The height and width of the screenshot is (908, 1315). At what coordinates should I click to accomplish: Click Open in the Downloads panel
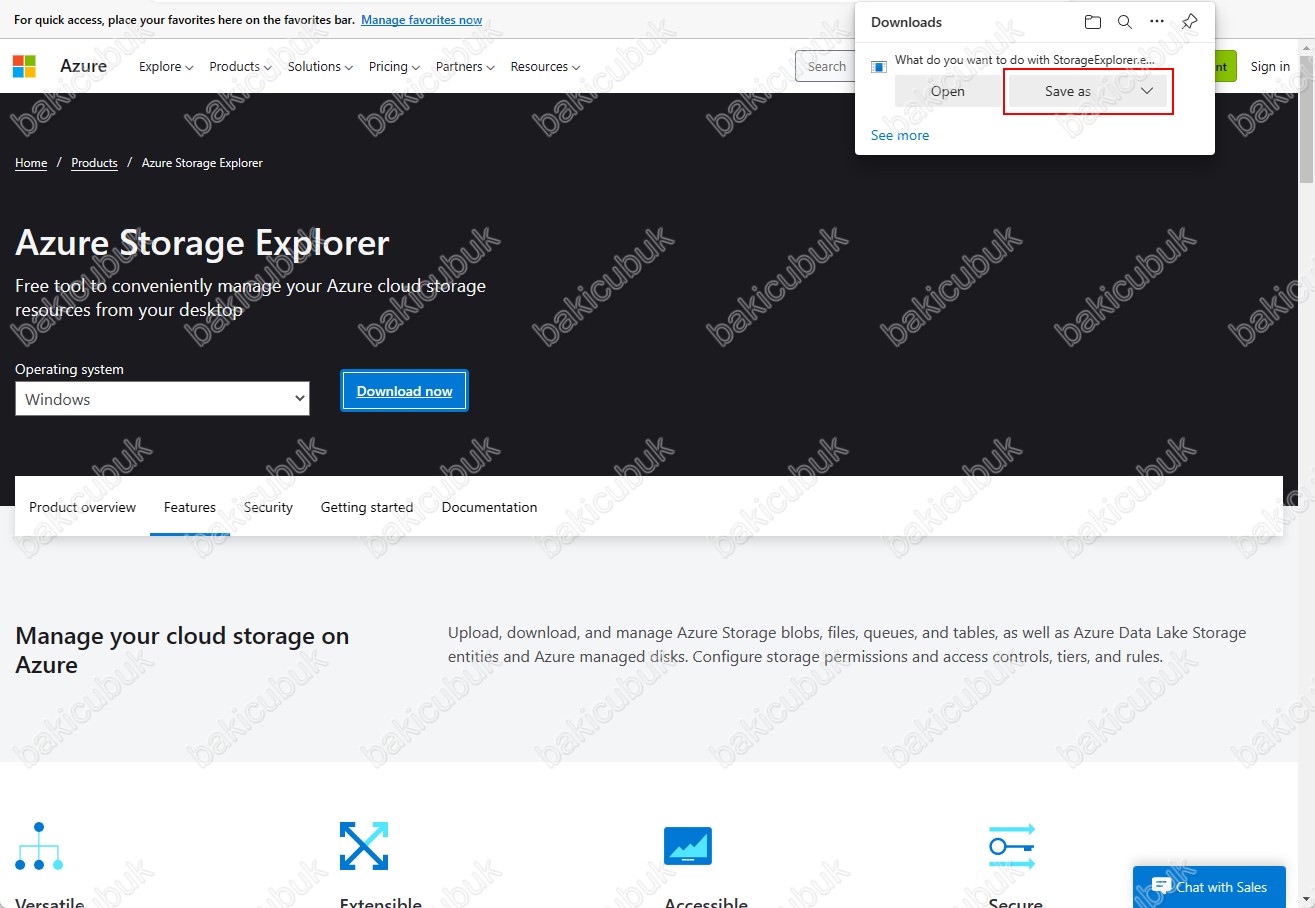tap(947, 91)
